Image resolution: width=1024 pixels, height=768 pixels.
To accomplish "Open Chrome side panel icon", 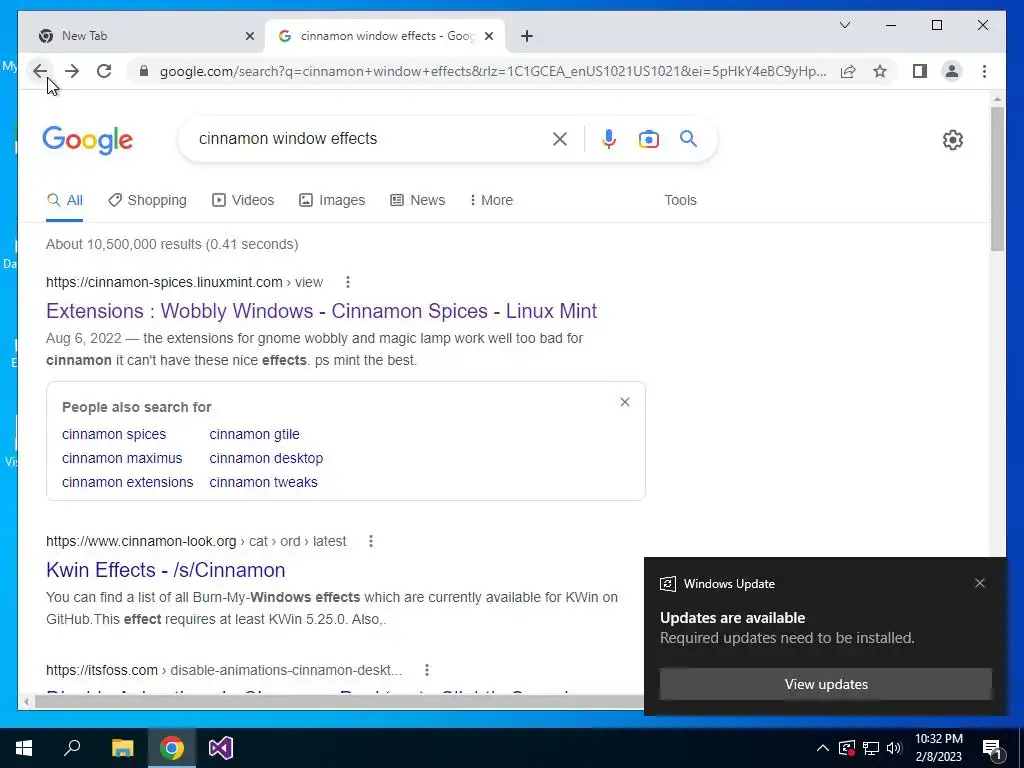I will click(920, 71).
